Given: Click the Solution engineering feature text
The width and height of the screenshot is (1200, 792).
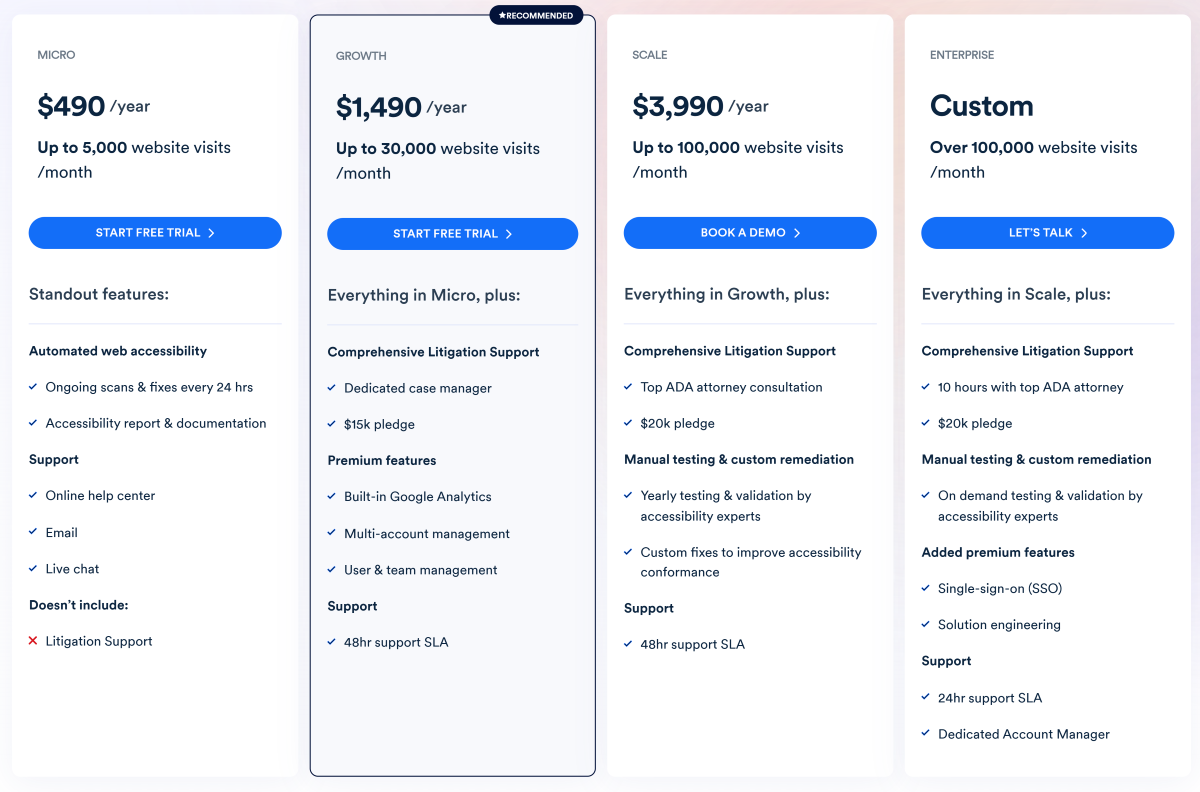Looking at the screenshot, I should pos(999,625).
